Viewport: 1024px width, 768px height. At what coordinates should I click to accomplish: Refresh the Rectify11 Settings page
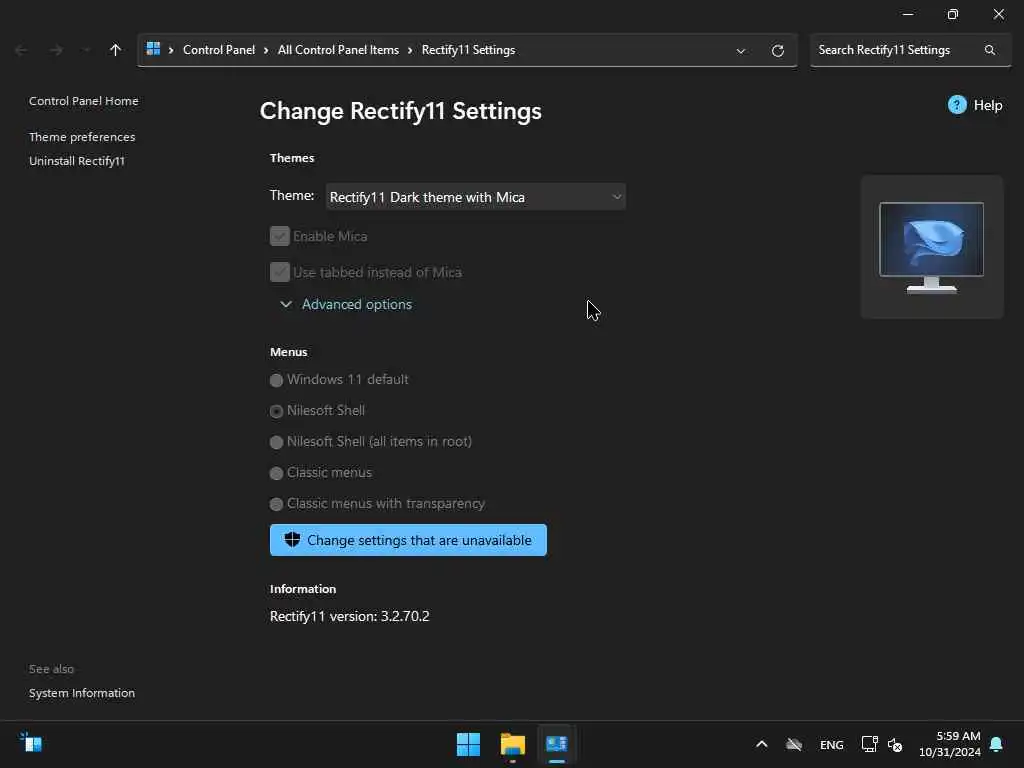coord(777,51)
